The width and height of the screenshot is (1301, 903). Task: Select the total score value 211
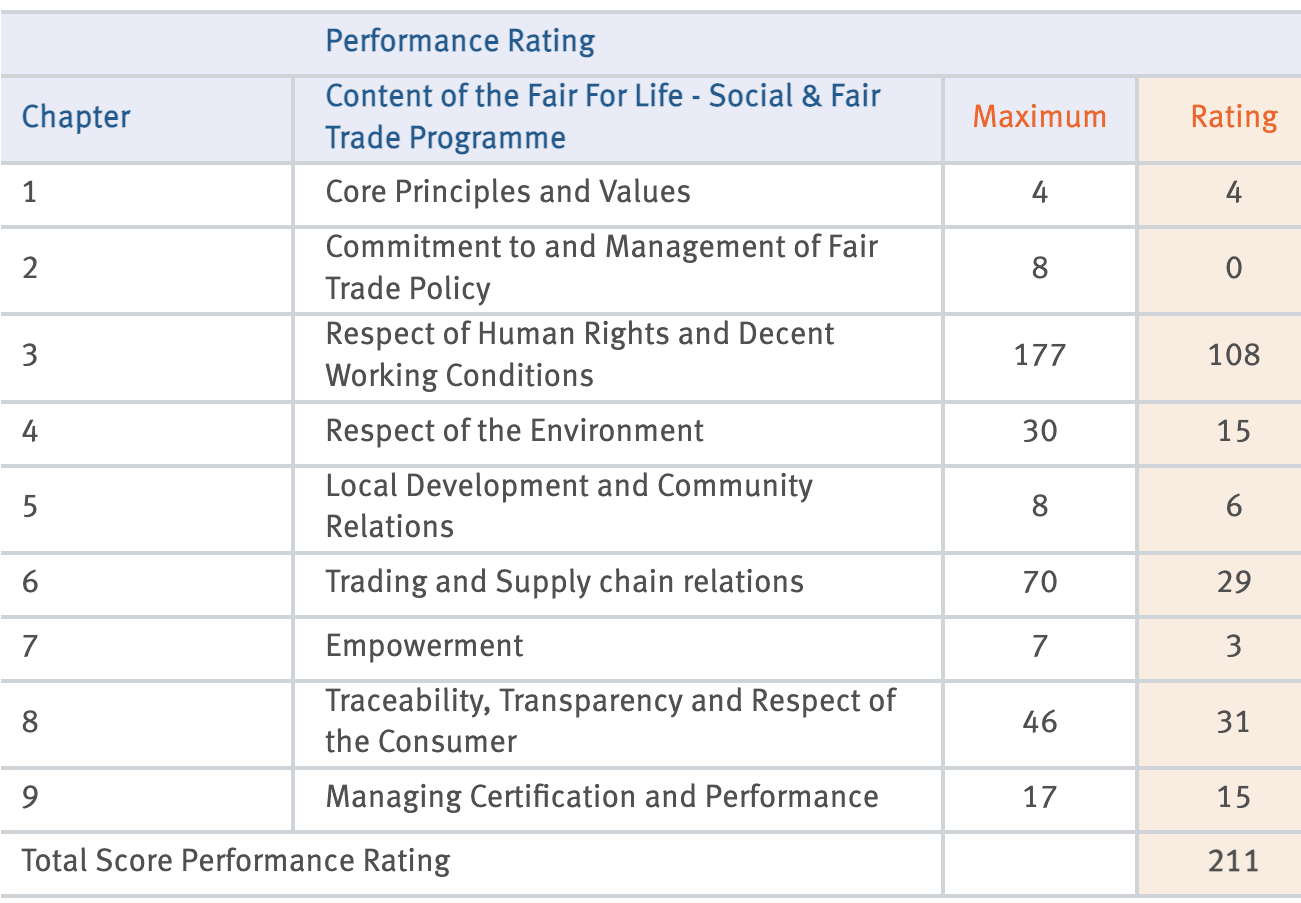pyautogui.click(x=1233, y=861)
